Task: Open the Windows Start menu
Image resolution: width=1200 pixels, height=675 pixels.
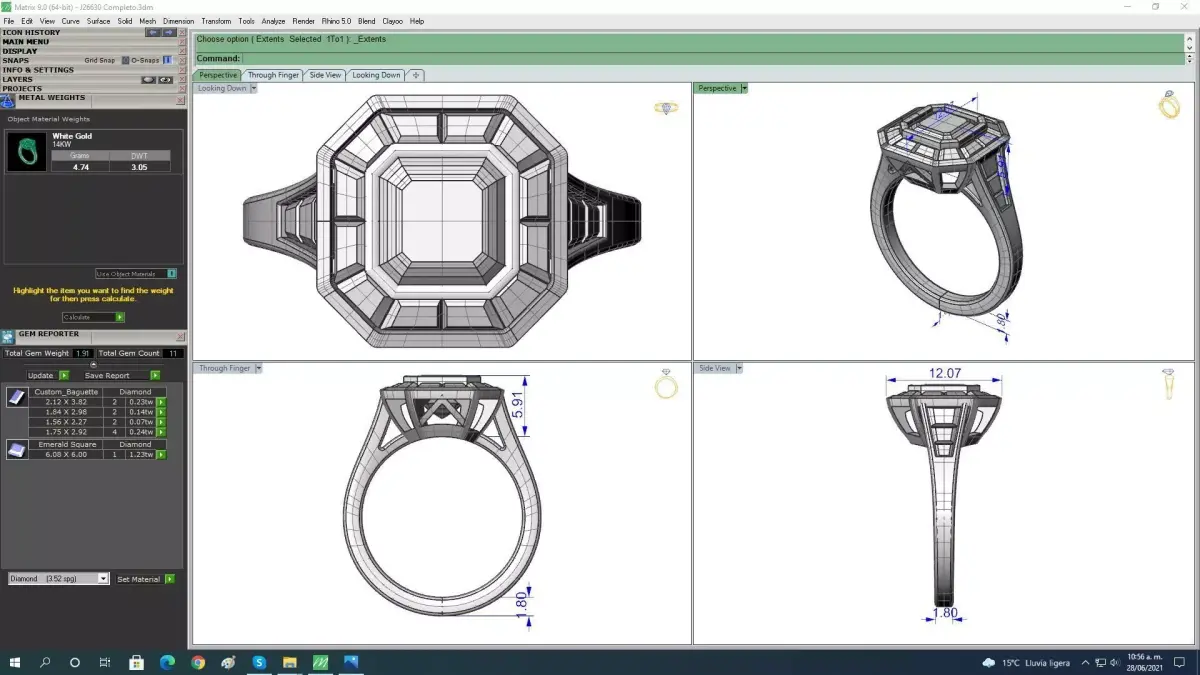Action: pyautogui.click(x=15, y=662)
